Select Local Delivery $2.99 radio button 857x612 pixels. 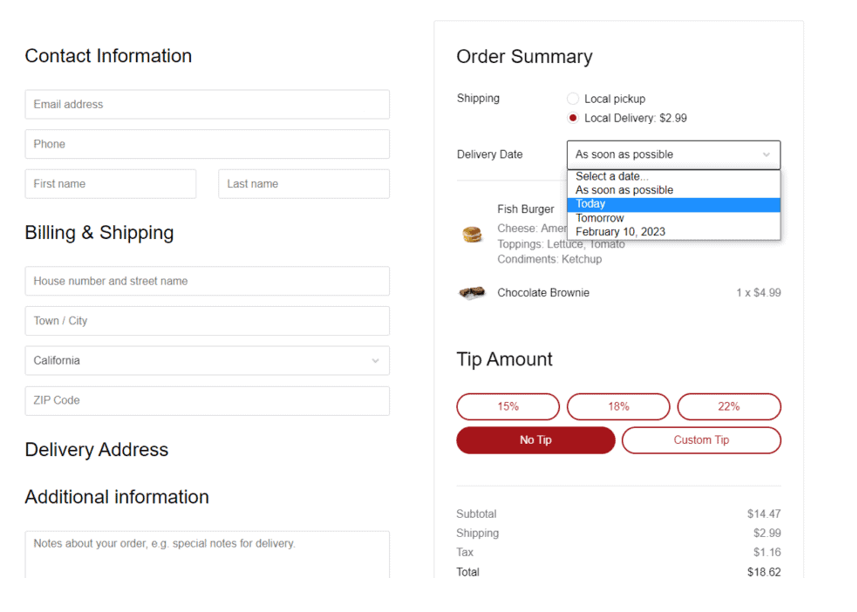(573, 118)
